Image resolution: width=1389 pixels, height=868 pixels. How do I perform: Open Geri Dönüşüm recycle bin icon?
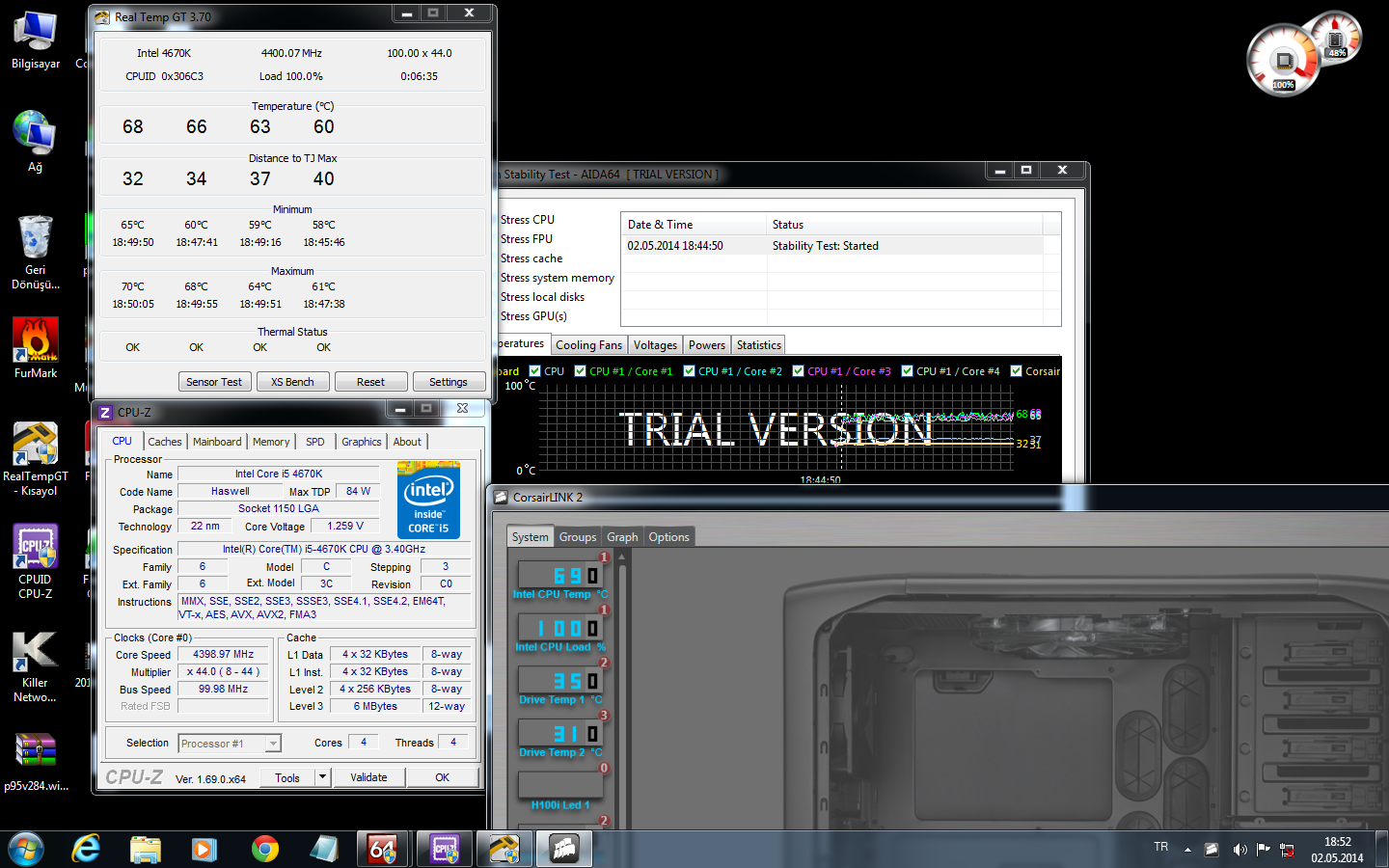coord(35,253)
